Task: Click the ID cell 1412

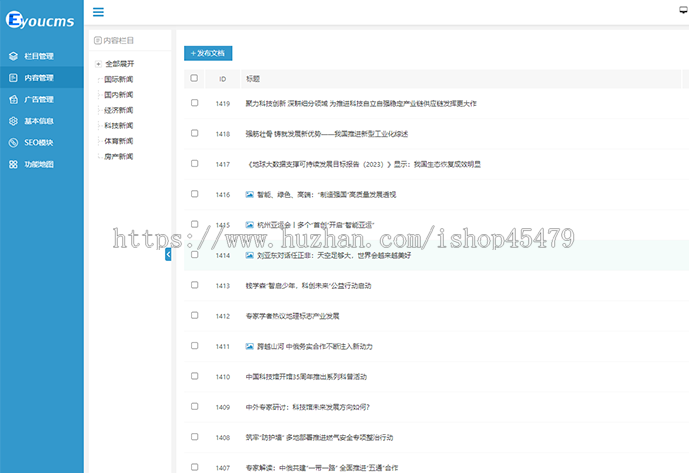Action: 223,316
